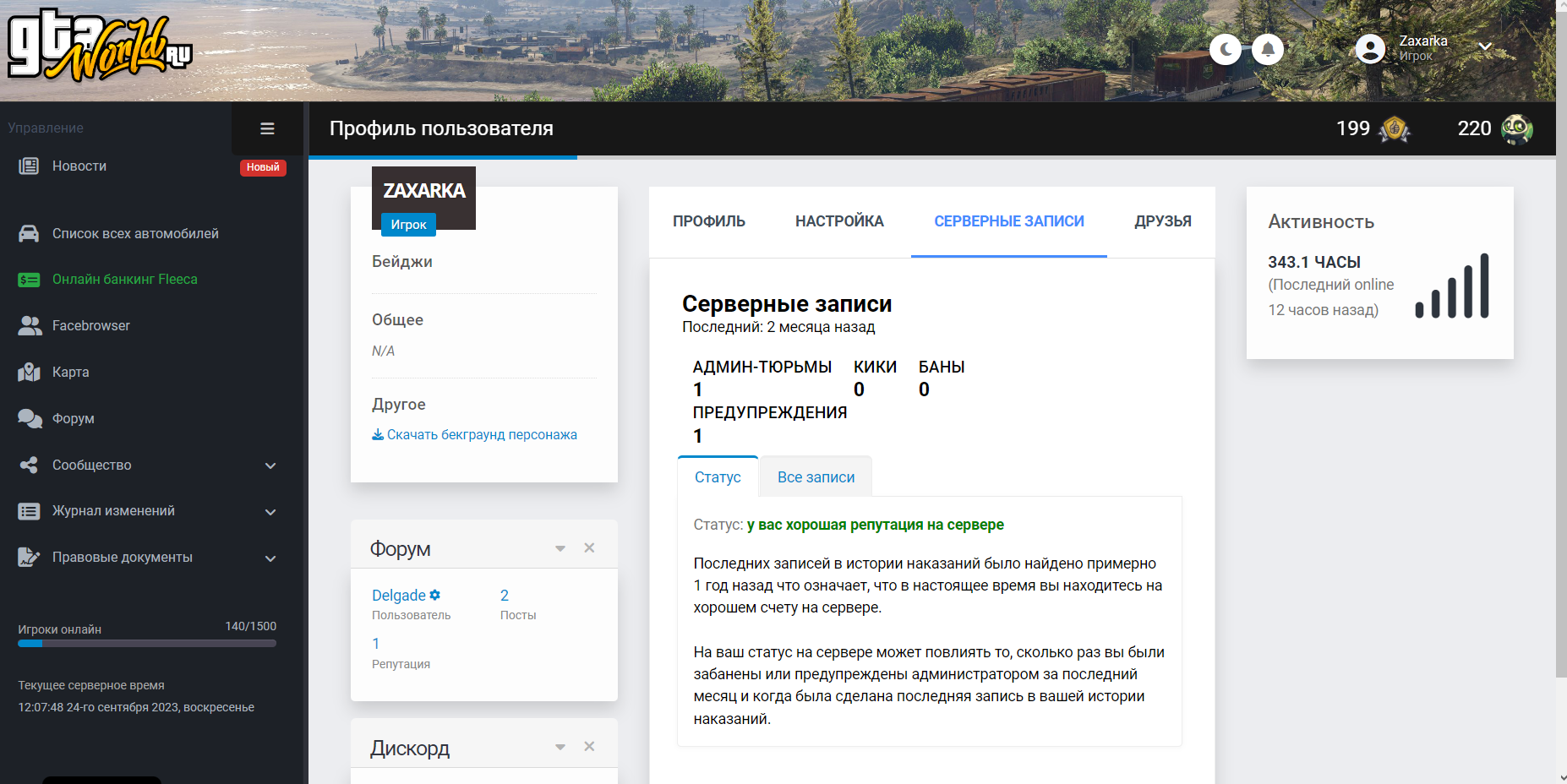Click the panda icon beside 220
The image size is (1567, 784).
1517,128
